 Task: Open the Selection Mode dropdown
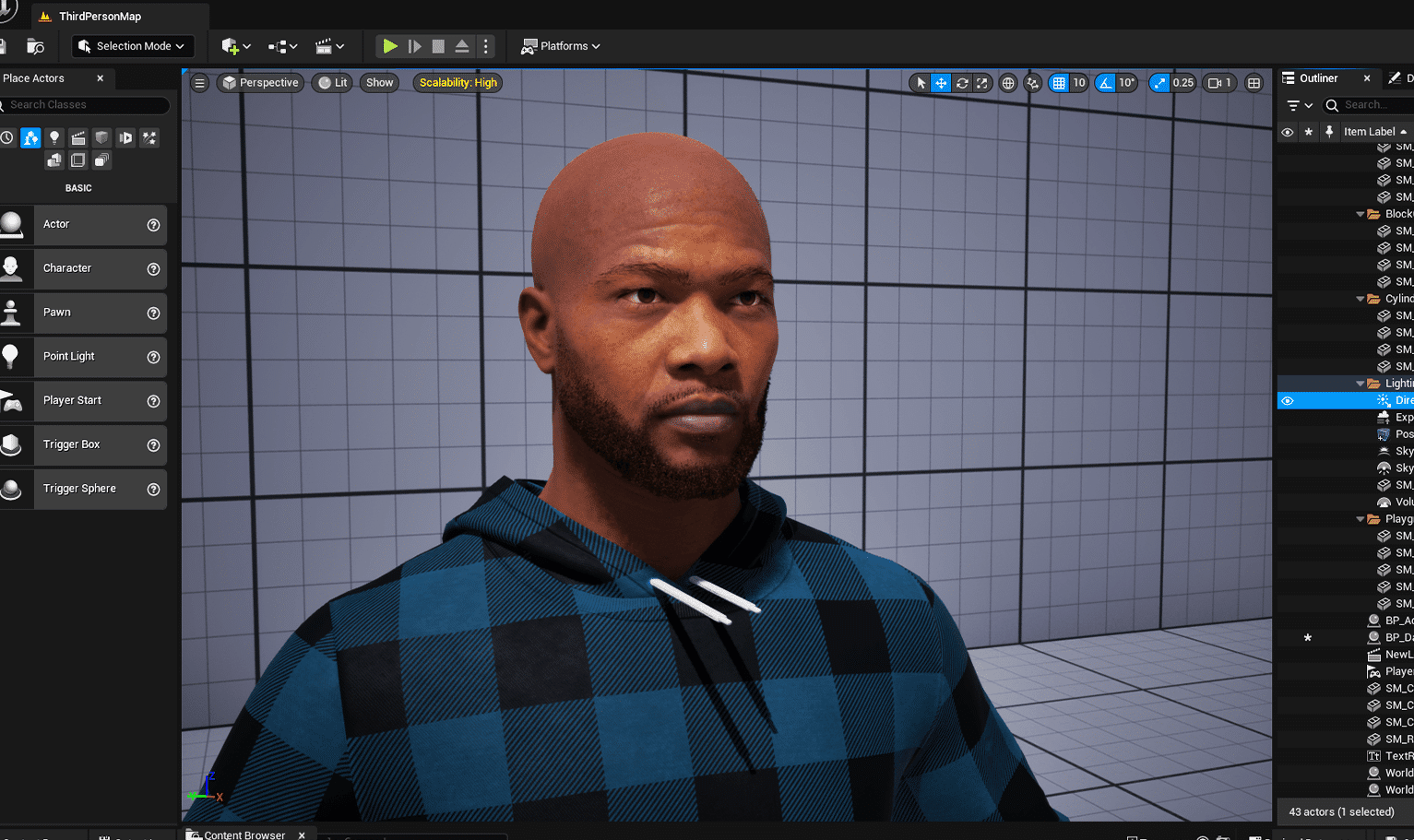pyautogui.click(x=132, y=46)
